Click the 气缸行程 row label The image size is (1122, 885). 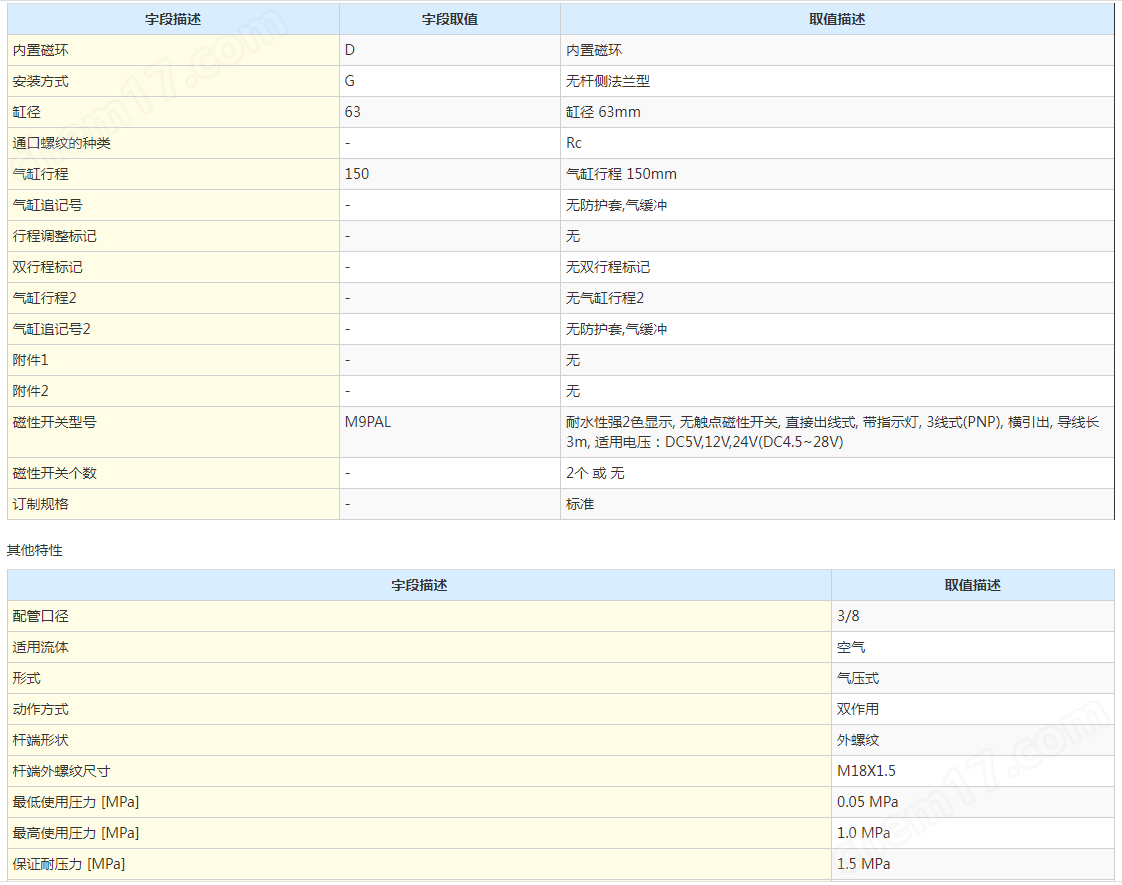[41, 174]
